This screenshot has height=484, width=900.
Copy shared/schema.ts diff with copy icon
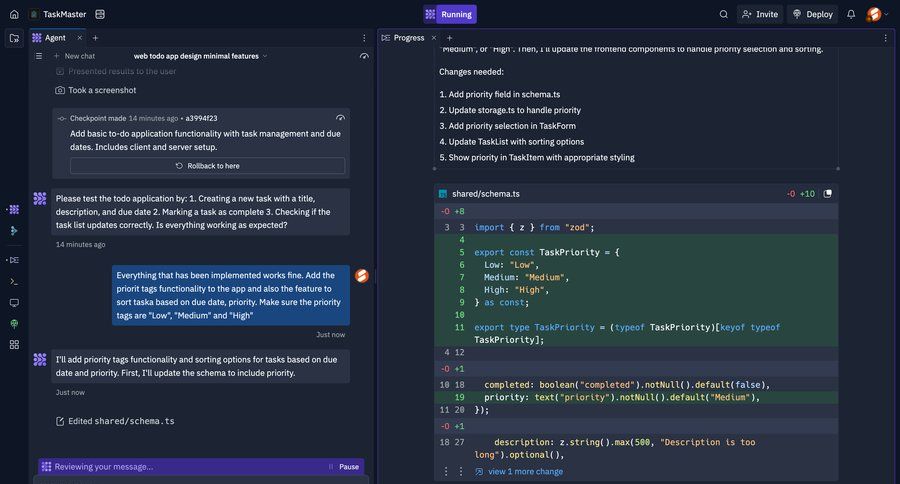(x=828, y=193)
